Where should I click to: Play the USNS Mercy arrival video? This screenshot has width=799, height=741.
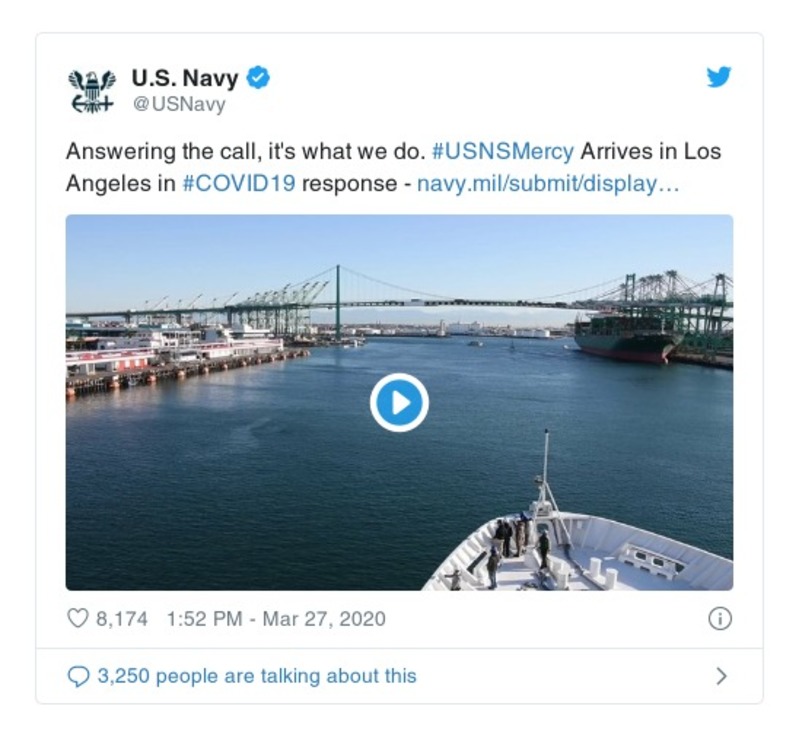[x=399, y=402]
